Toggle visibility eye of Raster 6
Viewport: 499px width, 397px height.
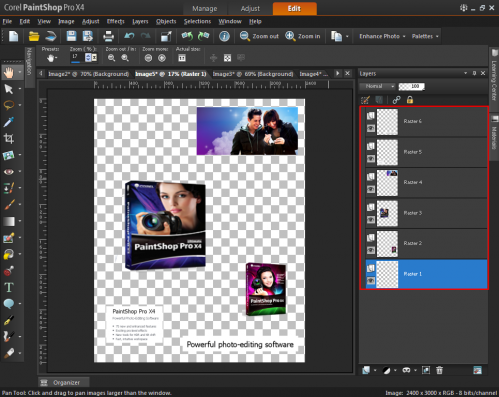pyautogui.click(x=371, y=128)
